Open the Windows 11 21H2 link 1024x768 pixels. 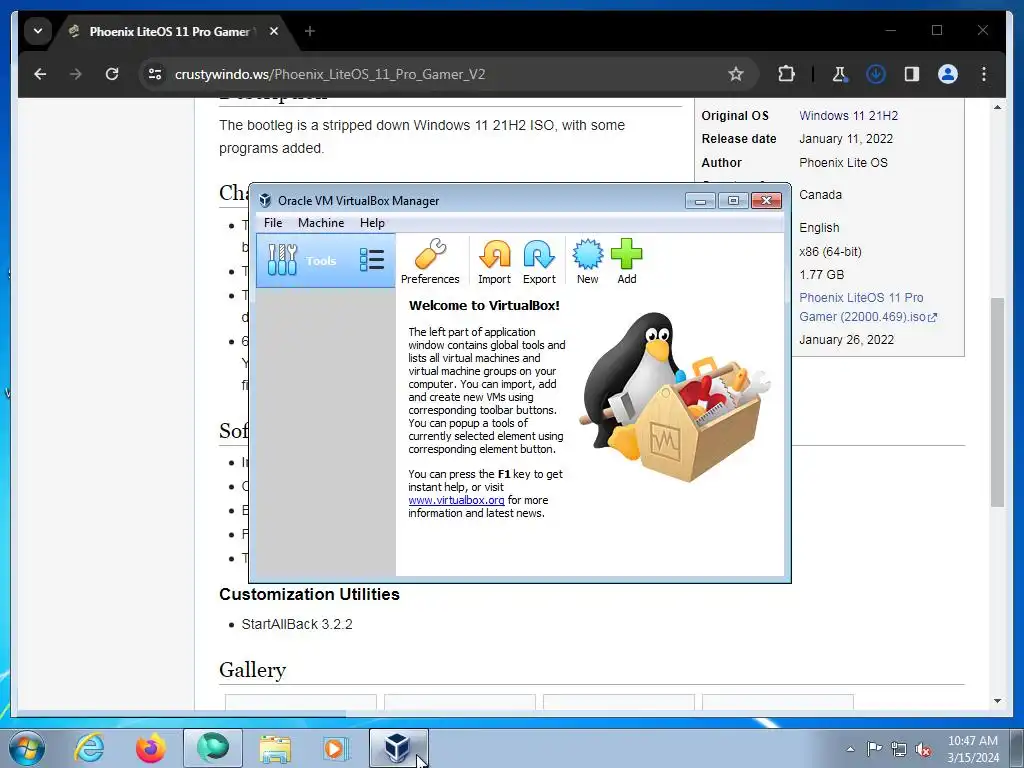[848, 116]
